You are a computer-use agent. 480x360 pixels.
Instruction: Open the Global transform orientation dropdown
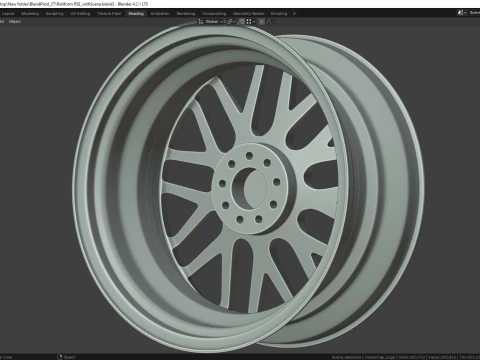[x=214, y=22]
